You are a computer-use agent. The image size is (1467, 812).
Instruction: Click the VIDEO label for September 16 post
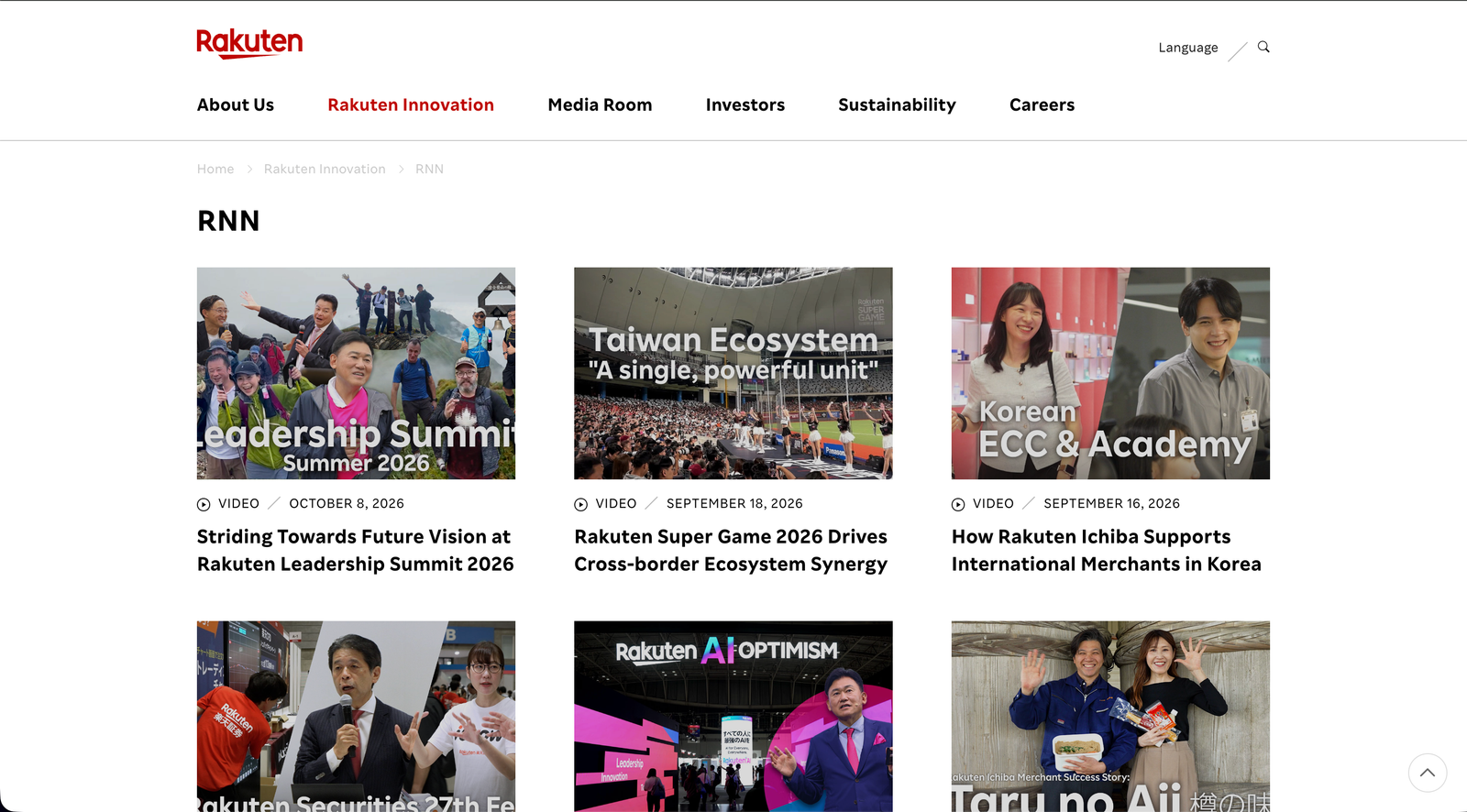pos(993,504)
